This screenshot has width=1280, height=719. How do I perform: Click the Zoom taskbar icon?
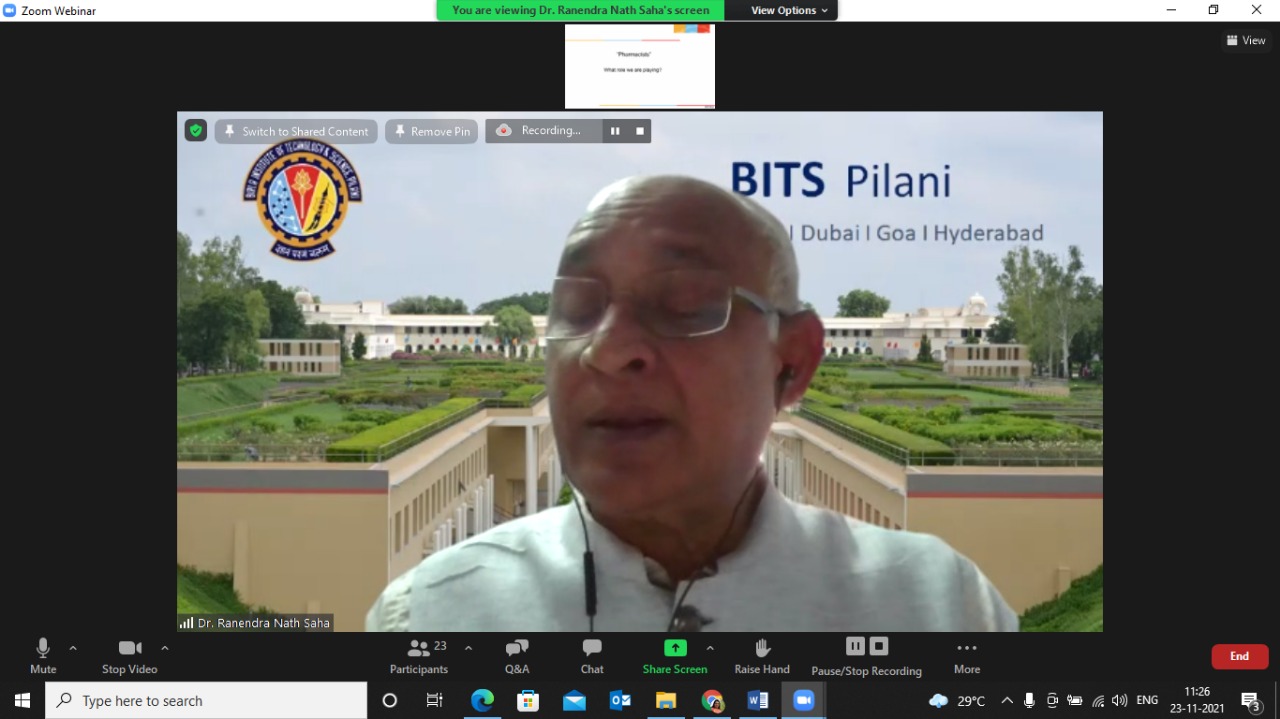click(804, 701)
